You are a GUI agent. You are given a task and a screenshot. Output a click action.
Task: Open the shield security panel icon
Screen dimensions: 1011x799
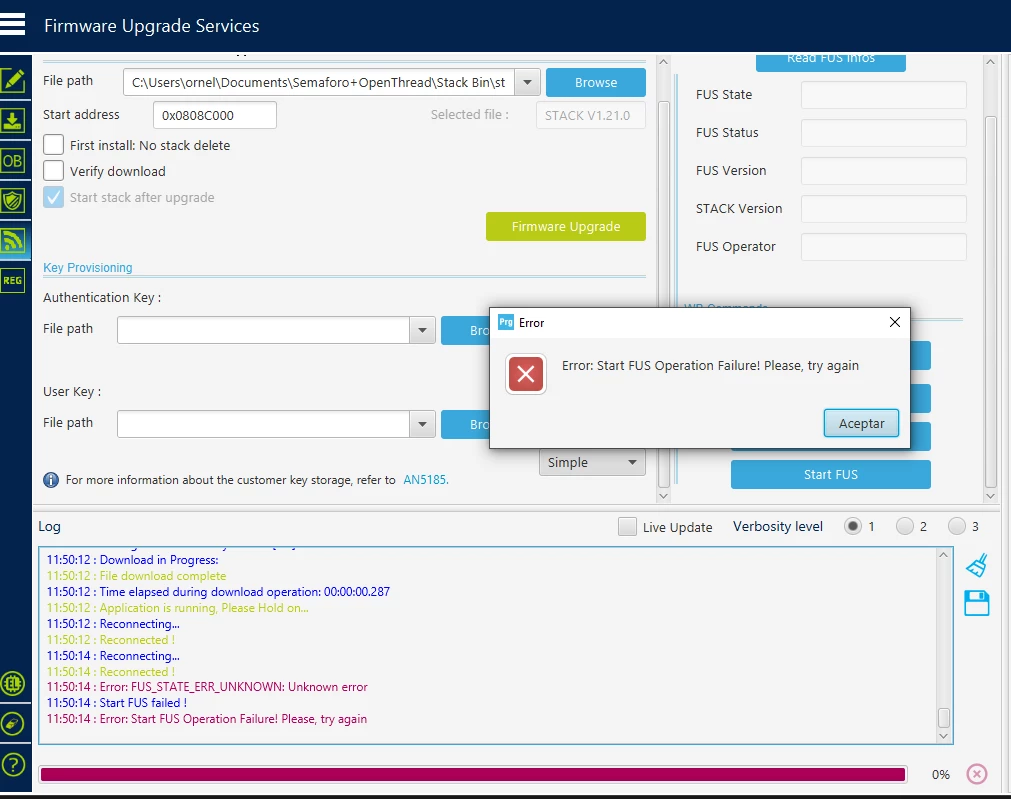tap(13, 201)
